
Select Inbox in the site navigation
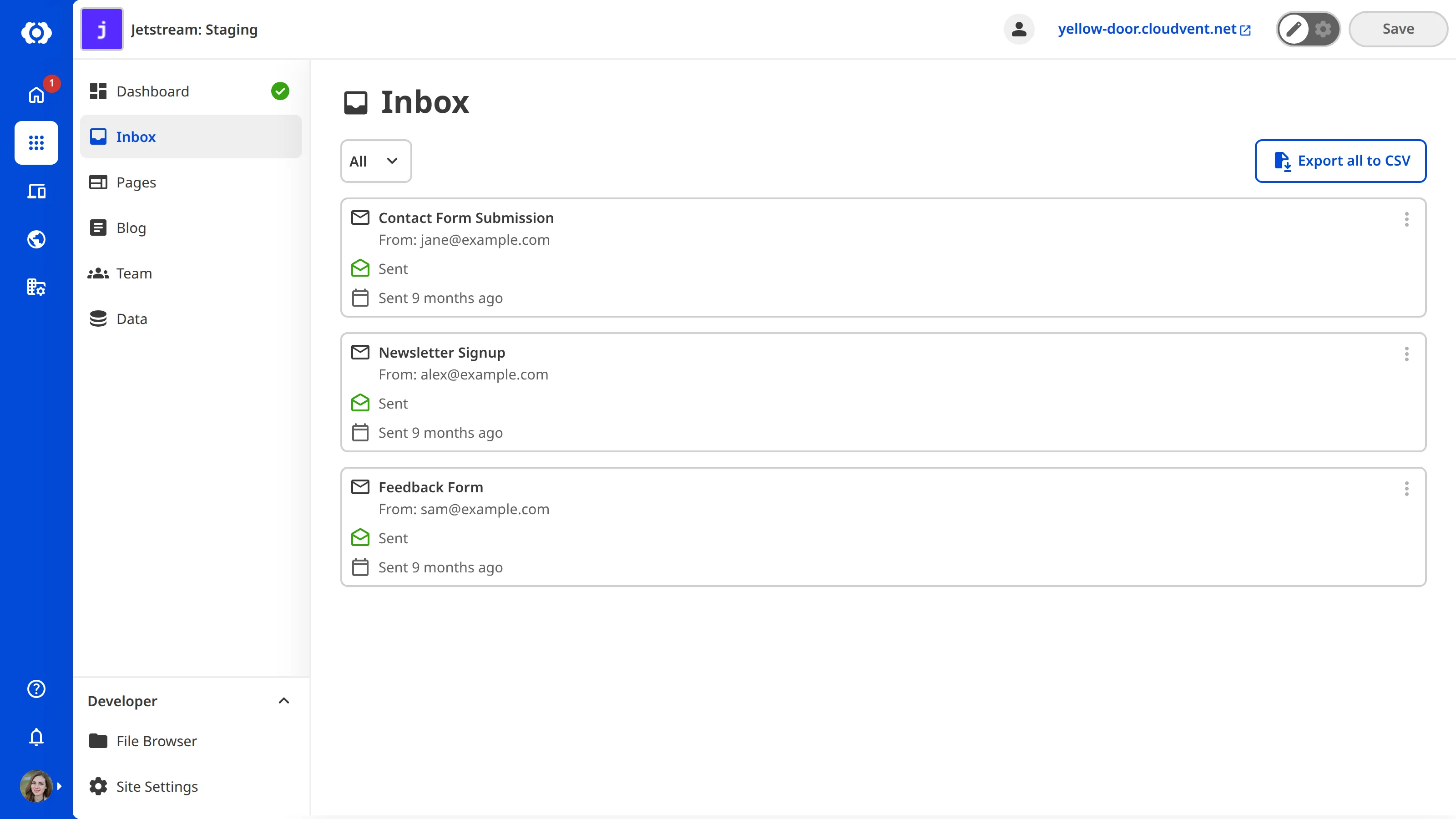tap(191, 137)
